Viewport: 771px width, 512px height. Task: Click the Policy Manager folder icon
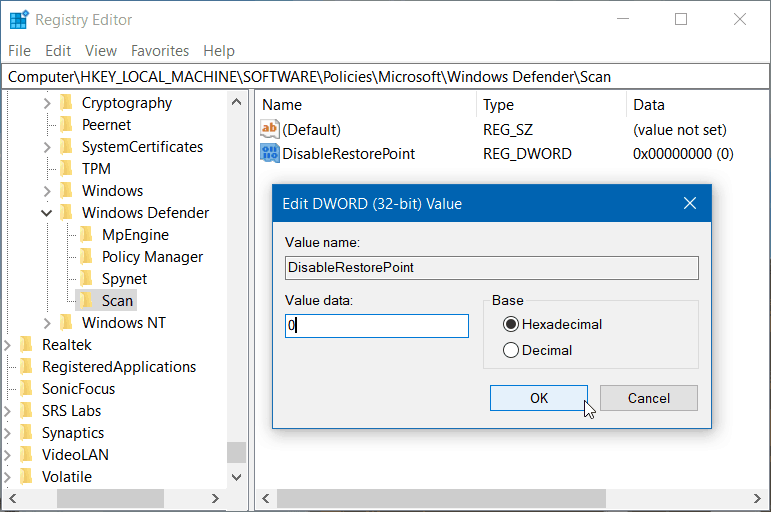pyautogui.click(x=86, y=257)
